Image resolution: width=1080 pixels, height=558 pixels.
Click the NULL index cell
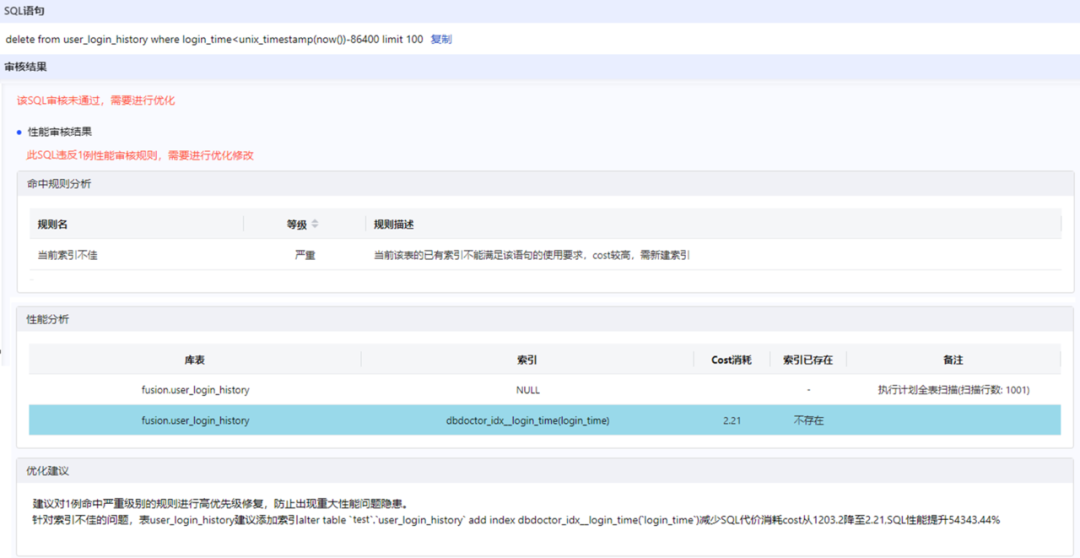pos(528,390)
